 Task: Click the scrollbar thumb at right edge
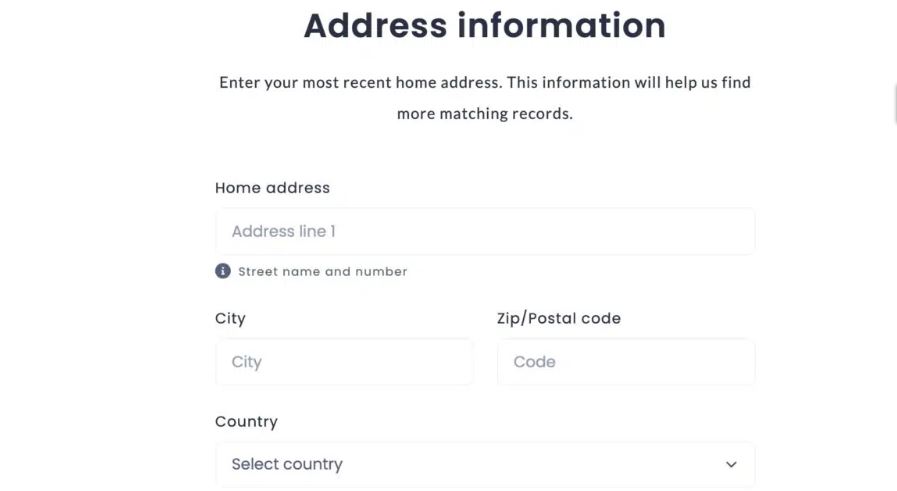pyautogui.click(x=895, y=104)
